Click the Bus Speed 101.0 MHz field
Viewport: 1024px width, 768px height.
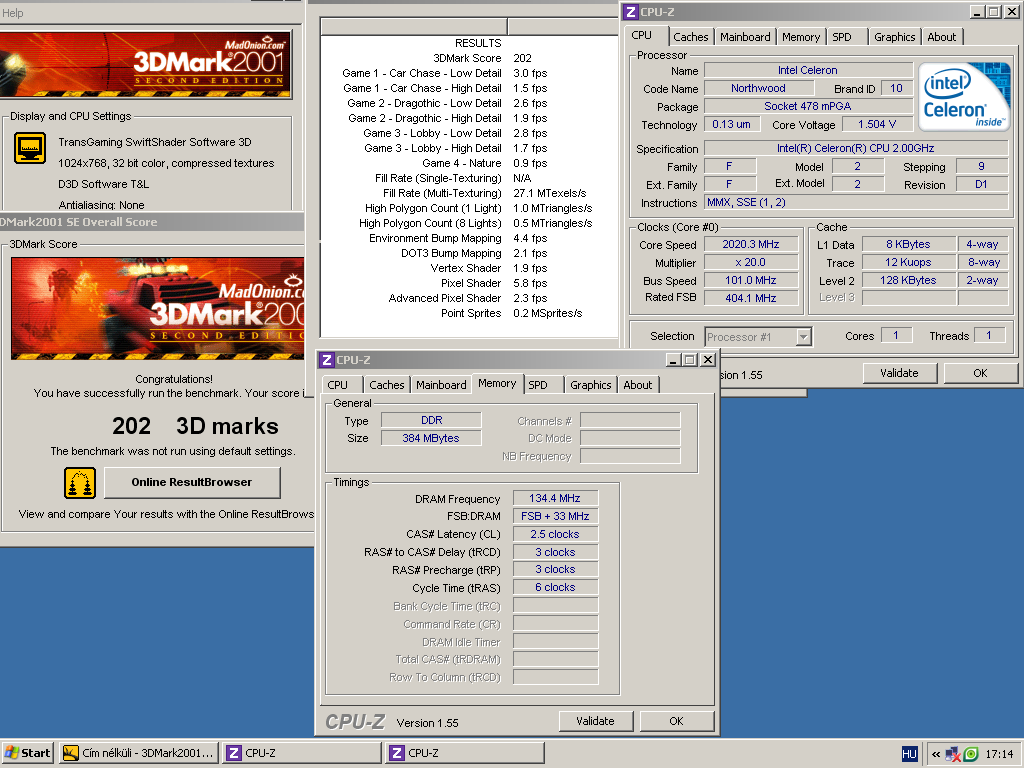(751, 280)
